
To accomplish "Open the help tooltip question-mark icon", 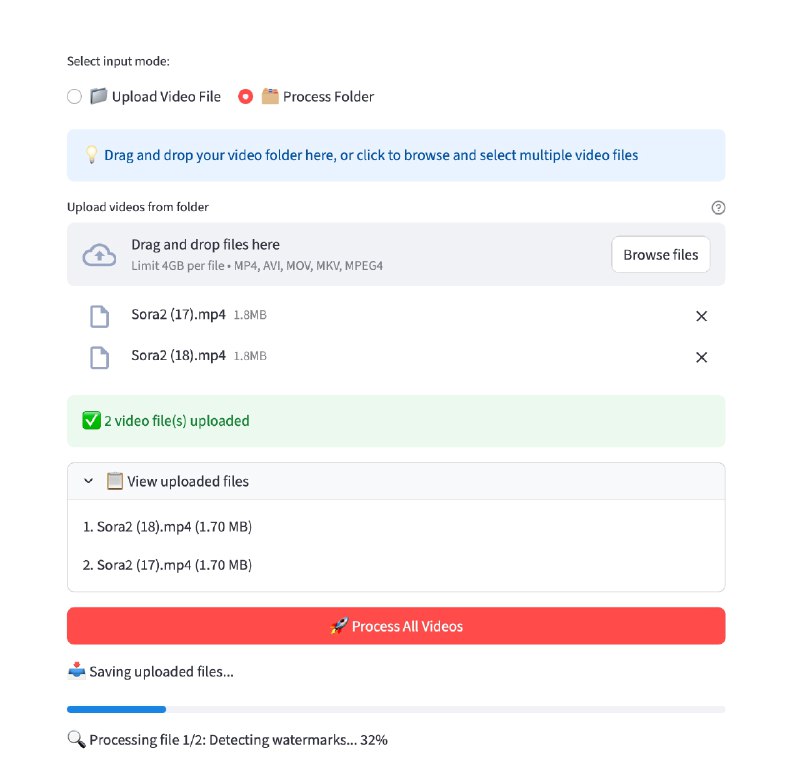I will coord(718,207).
